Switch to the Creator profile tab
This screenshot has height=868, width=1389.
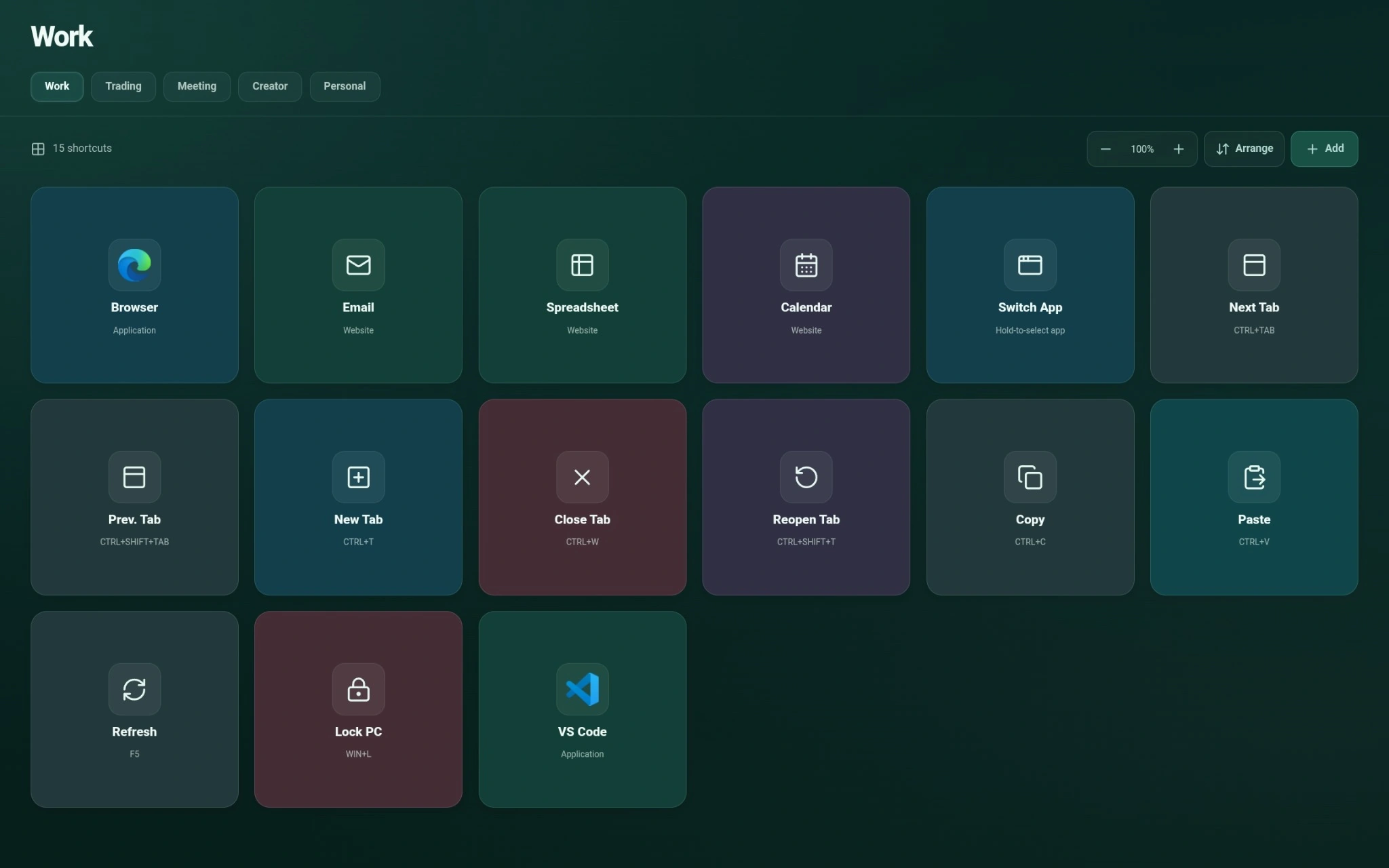270,86
